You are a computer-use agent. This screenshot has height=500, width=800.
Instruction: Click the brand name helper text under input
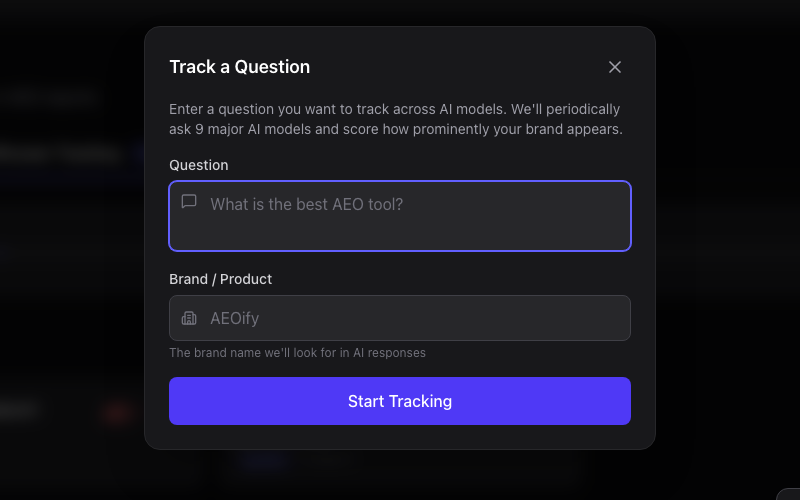point(297,353)
